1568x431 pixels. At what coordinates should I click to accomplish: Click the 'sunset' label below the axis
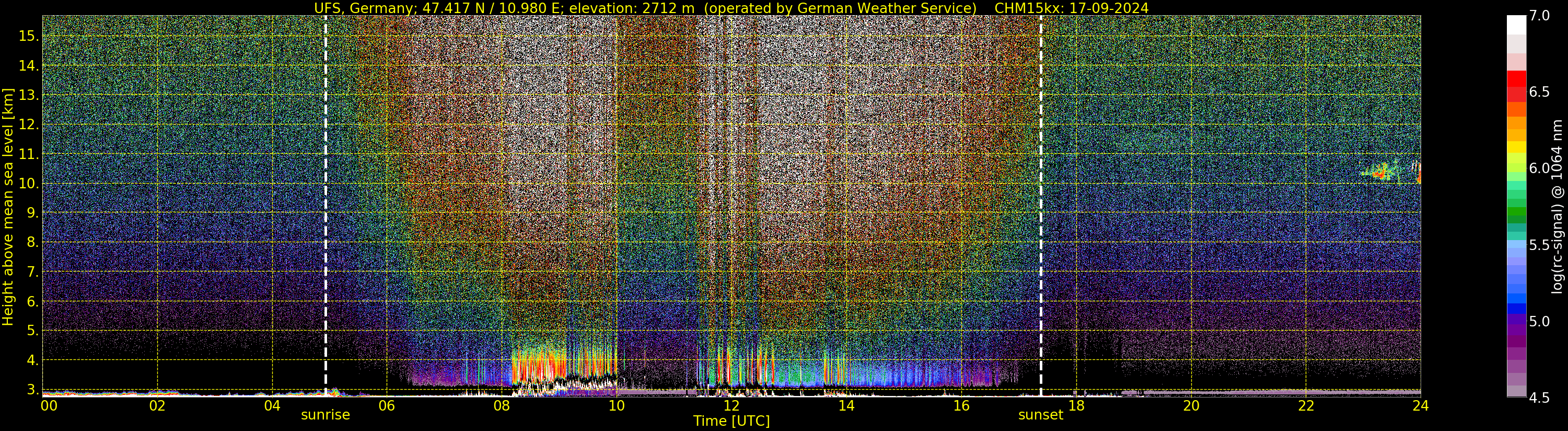[1041, 415]
